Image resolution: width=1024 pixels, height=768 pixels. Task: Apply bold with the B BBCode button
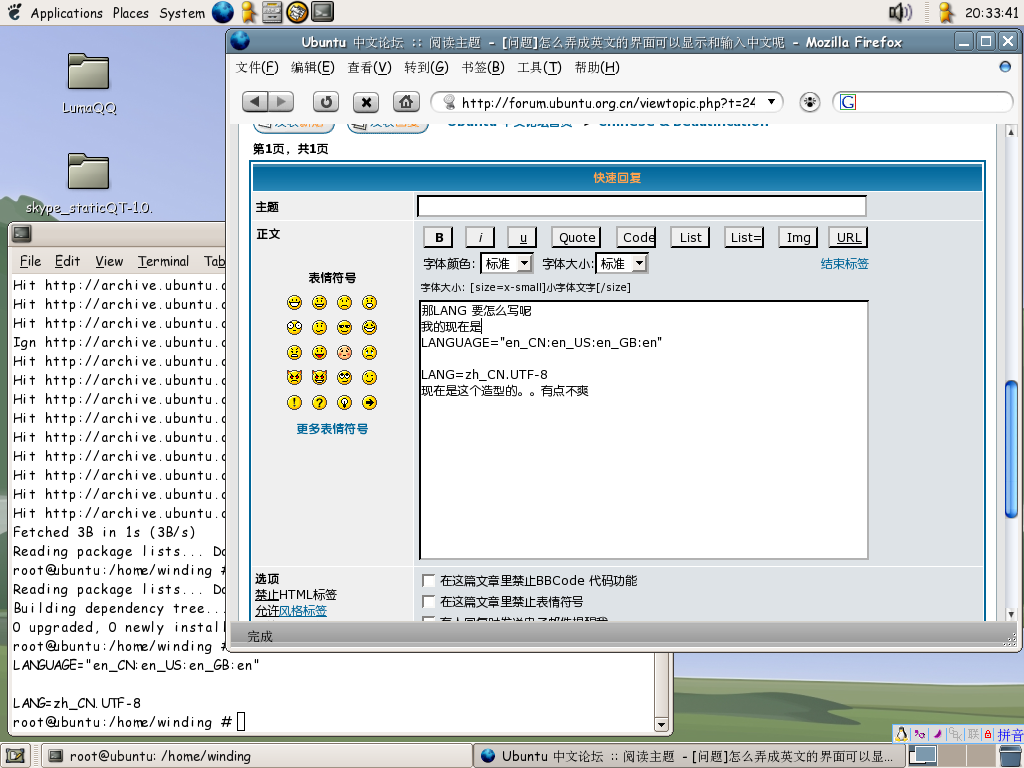tap(440, 237)
